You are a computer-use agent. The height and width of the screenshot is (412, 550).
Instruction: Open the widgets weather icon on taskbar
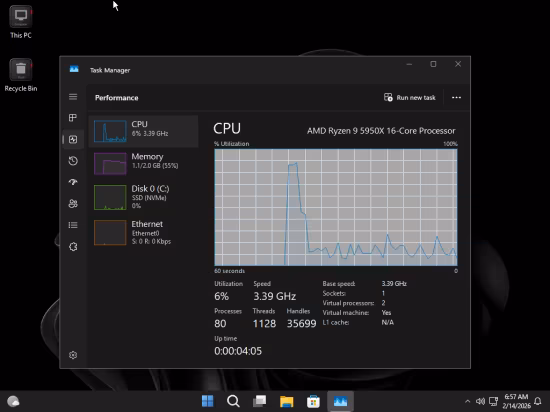pos(13,401)
